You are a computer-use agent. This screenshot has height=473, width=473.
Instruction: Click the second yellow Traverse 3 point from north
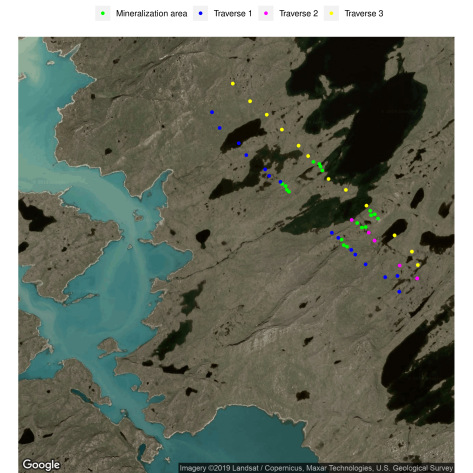[250, 101]
